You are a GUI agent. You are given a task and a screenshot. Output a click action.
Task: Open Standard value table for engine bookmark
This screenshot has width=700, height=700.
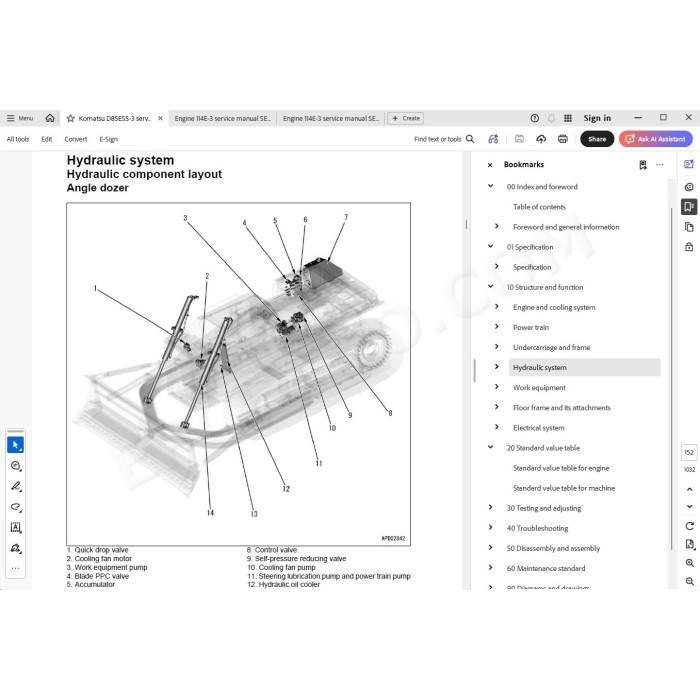[x=561, y=468]
